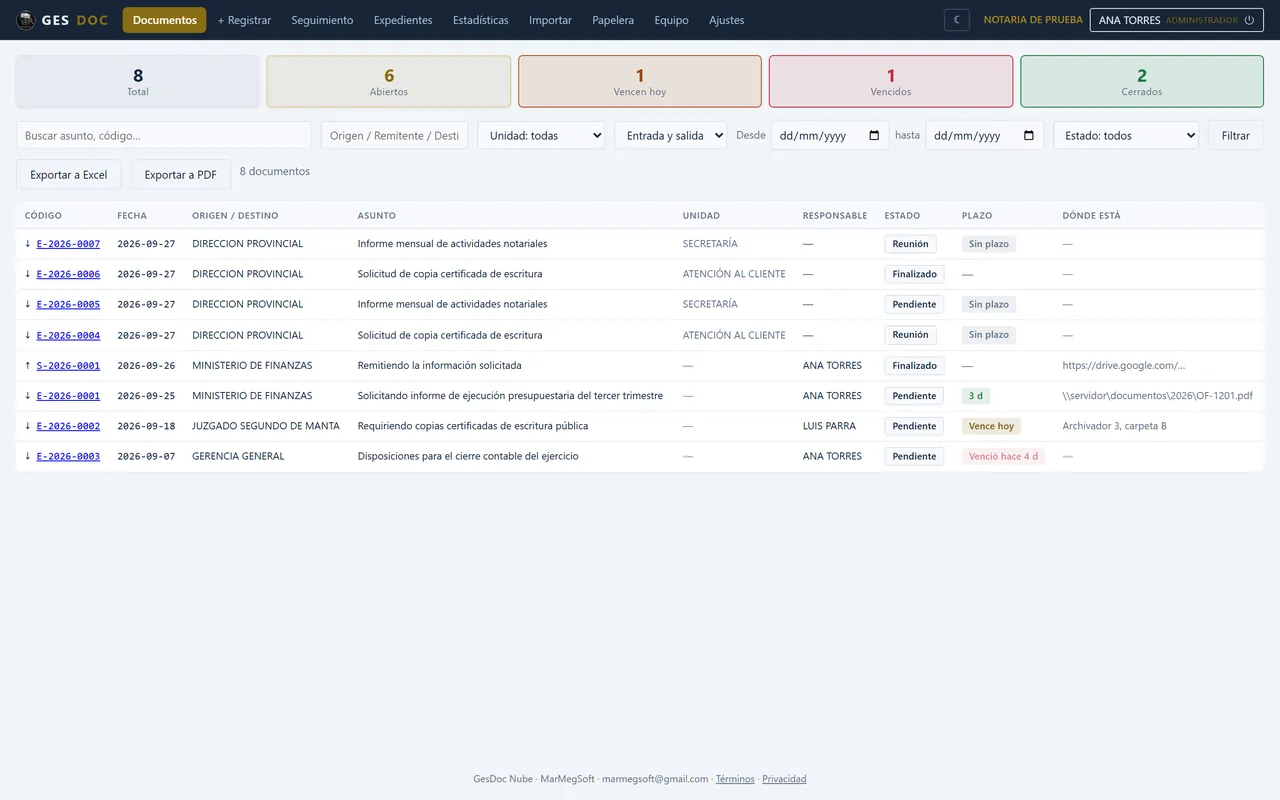Go to Importar in the navigation
The height and width of the screenshot is (800, 1280).
tap(550, 20)
